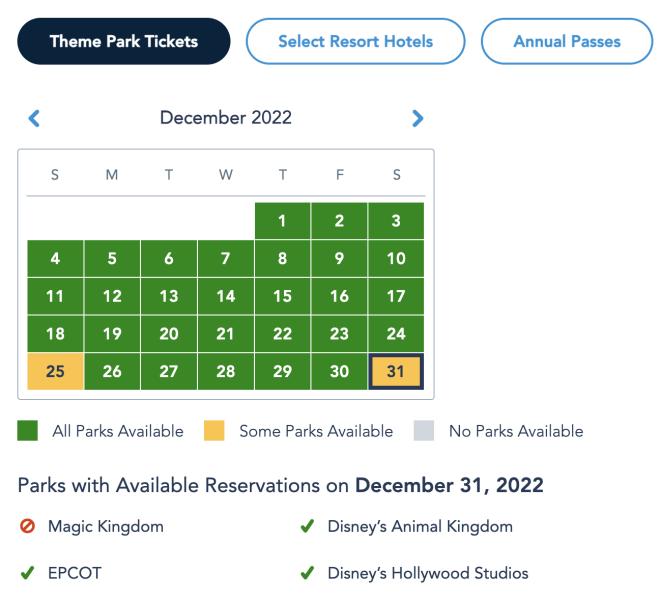
Task: Click the yellow Some Parks Available swatch
Action: click(214, 432)
